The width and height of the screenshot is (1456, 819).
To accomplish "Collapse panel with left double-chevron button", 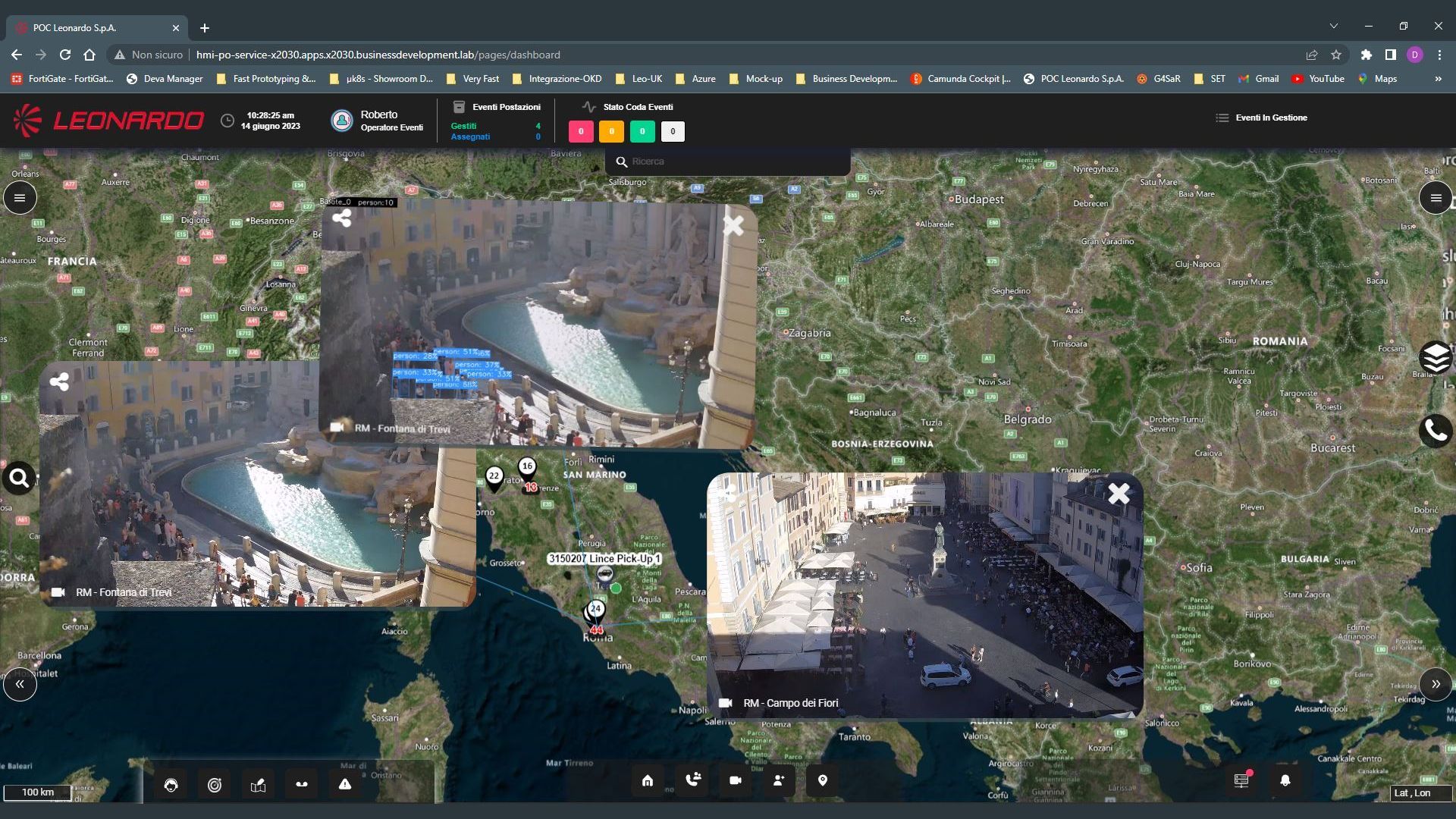I will tap(20, 684).
